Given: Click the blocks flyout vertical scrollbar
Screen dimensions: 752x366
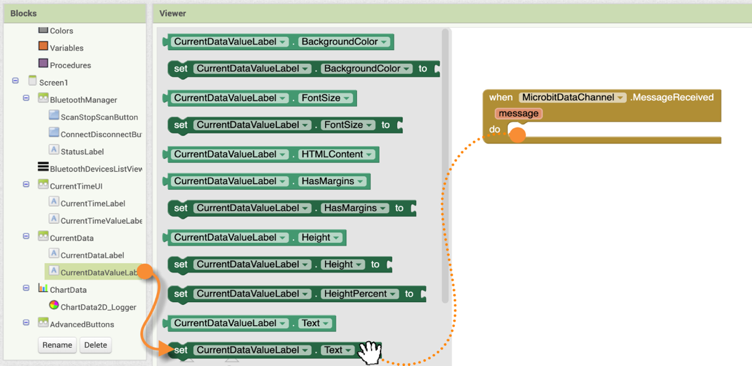Looking at the screenshot, I should (446, 165).
